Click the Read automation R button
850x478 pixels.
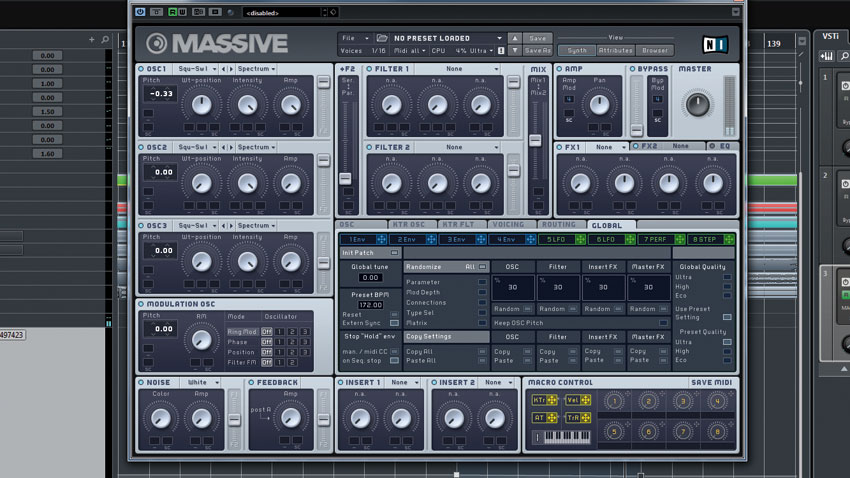172,12
